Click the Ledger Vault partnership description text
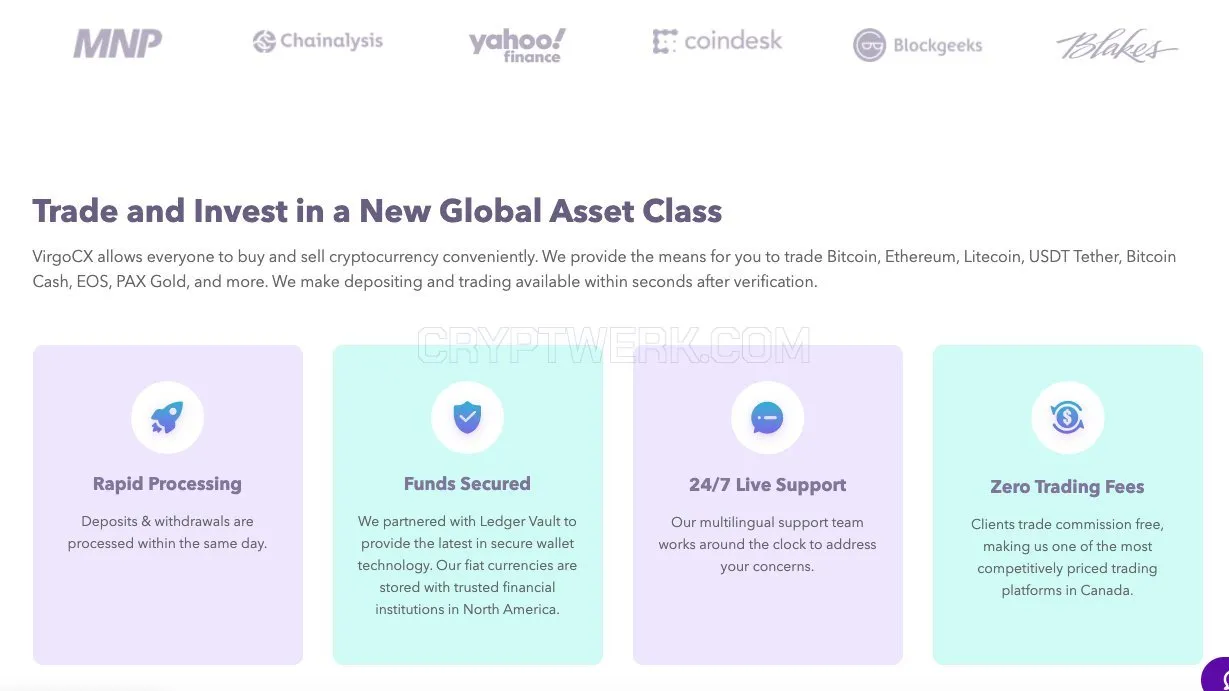This screenshot has width=1229, height=691. pyautogui.click(x=467, y=565)
